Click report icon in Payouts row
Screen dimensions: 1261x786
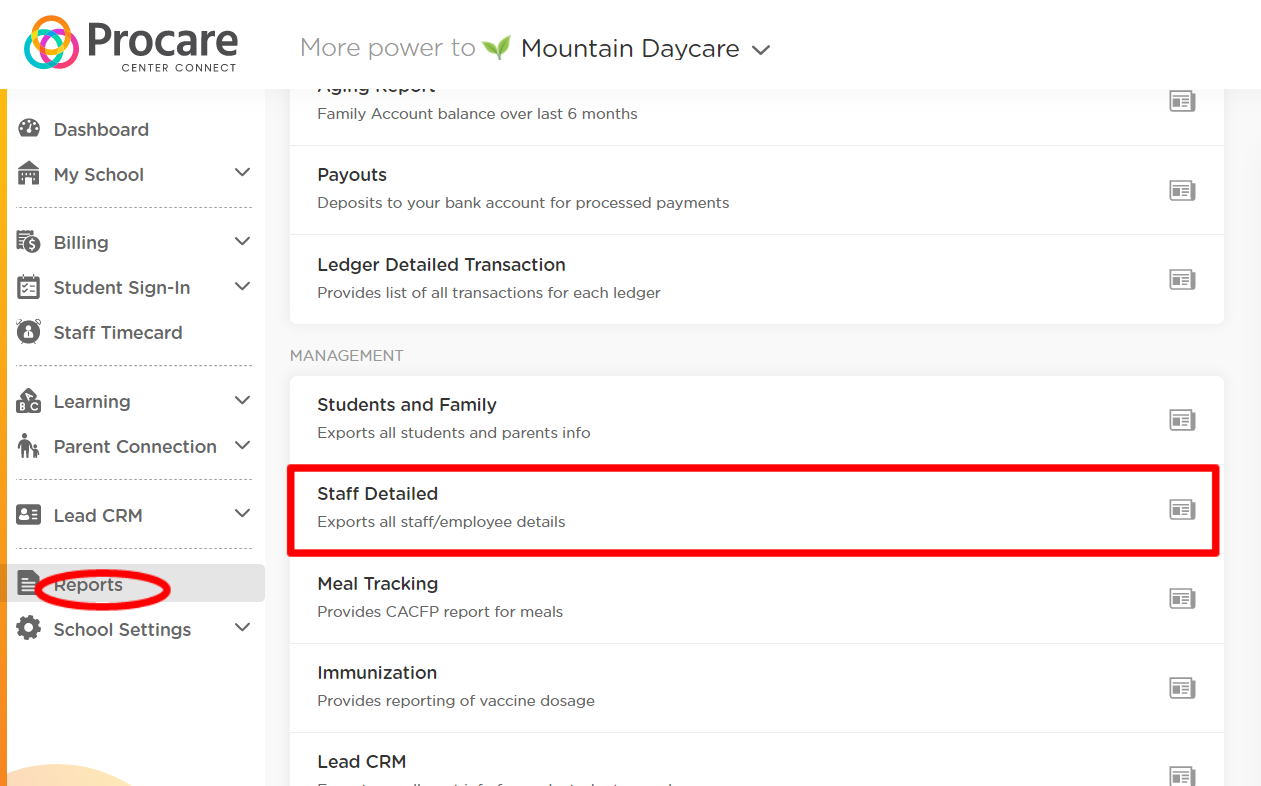click(x=1182, y=190)
